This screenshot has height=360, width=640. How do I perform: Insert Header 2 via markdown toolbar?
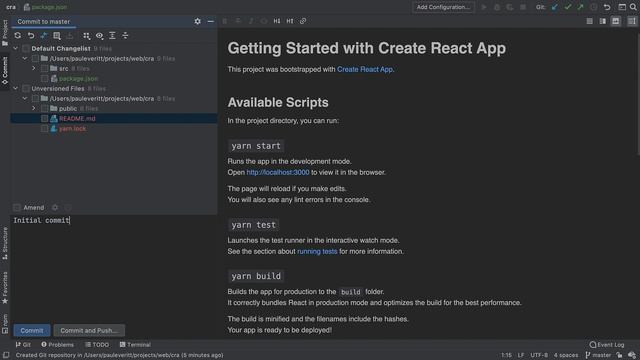click(290, 21)
